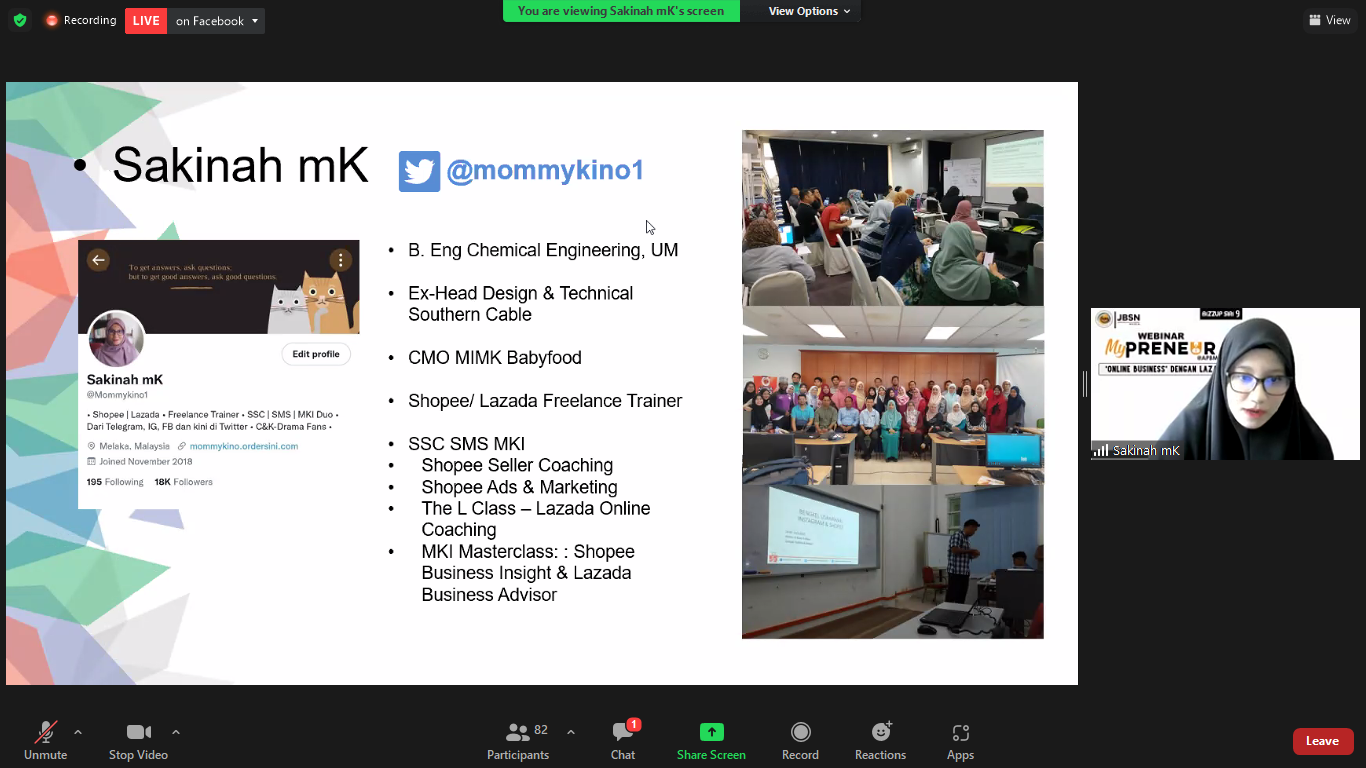Click the Edit profile button
This screenshot has width=1366, height=768.
click(x=315, y=354)
